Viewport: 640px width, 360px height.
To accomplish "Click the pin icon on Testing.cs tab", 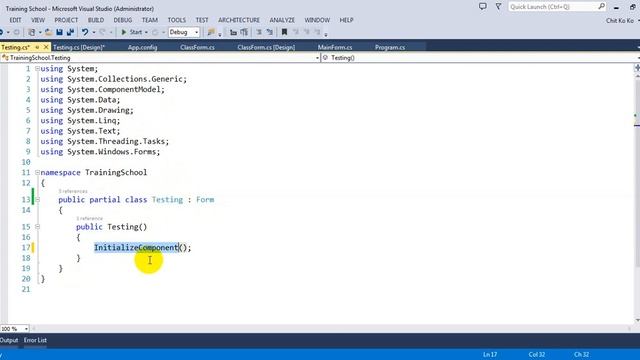I will click(x=37, y=47).
